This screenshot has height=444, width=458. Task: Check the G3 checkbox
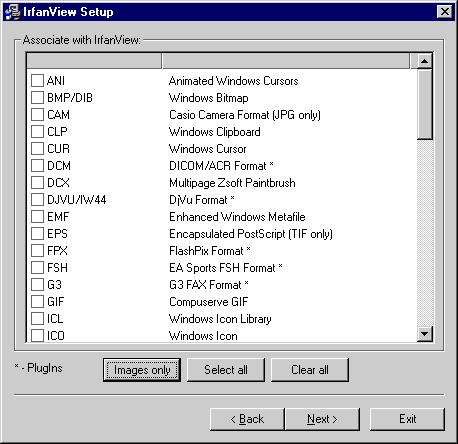(37, 285)
